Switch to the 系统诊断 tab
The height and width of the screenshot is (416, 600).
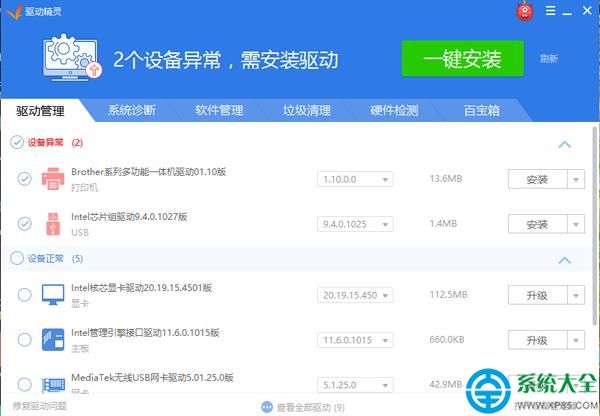pyautogui.click(x=131, y=110)
